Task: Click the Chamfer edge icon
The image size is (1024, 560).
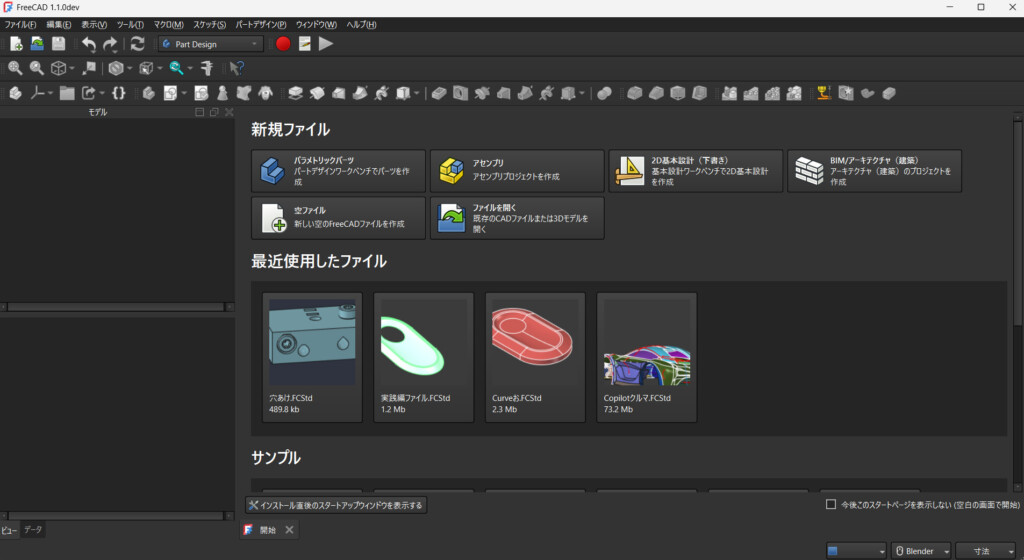Action: pyautogui.click(x=656, y=93)
